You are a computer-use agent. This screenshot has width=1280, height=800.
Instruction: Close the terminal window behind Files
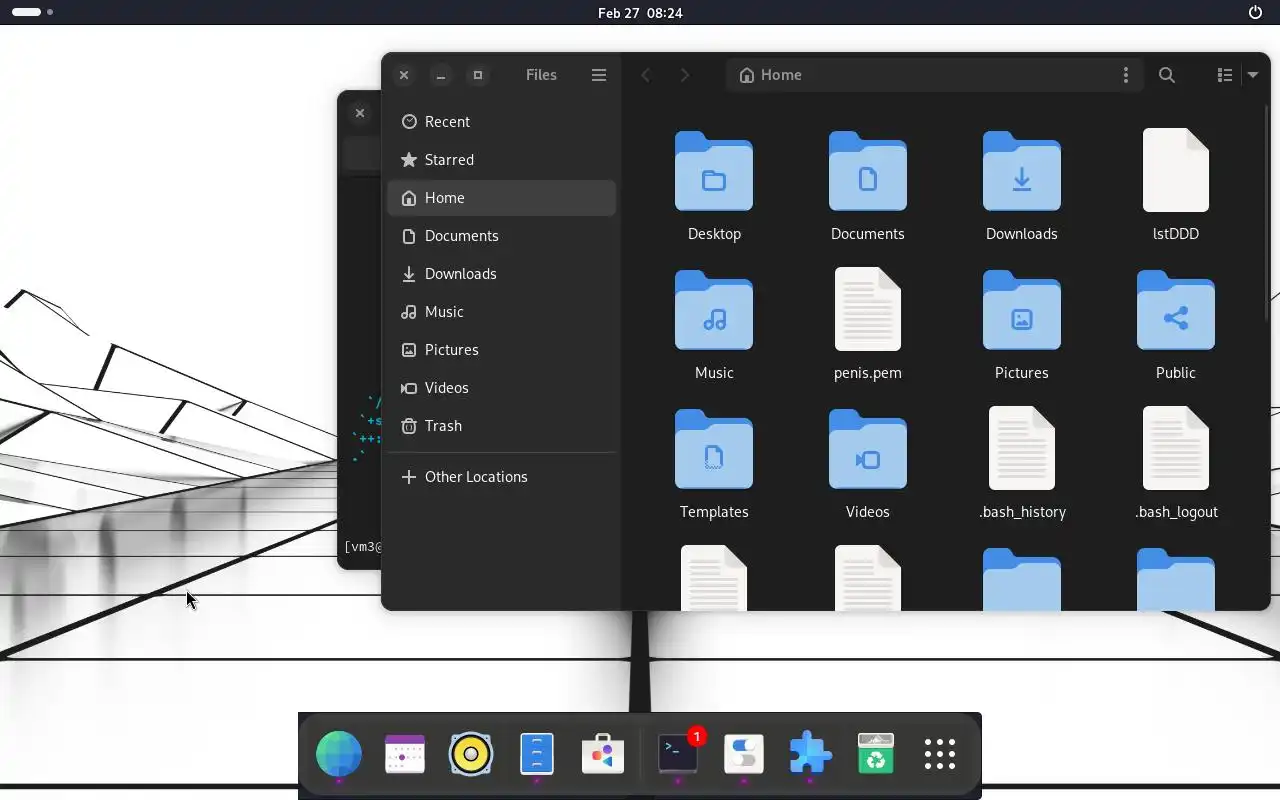[x=360, y=113]
